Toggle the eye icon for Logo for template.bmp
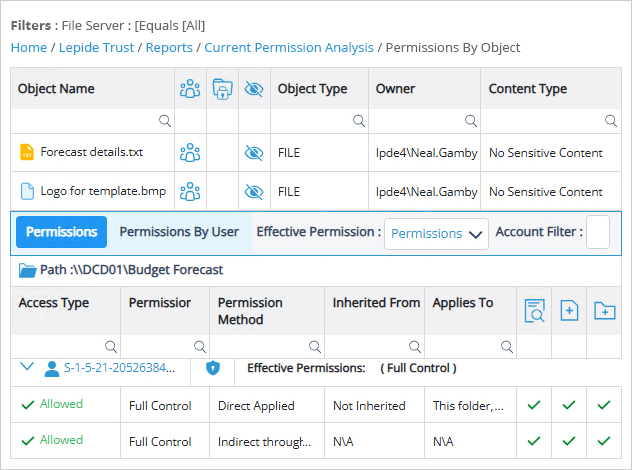Viewport: 632px width, 470px height. [x=254, y=191]
